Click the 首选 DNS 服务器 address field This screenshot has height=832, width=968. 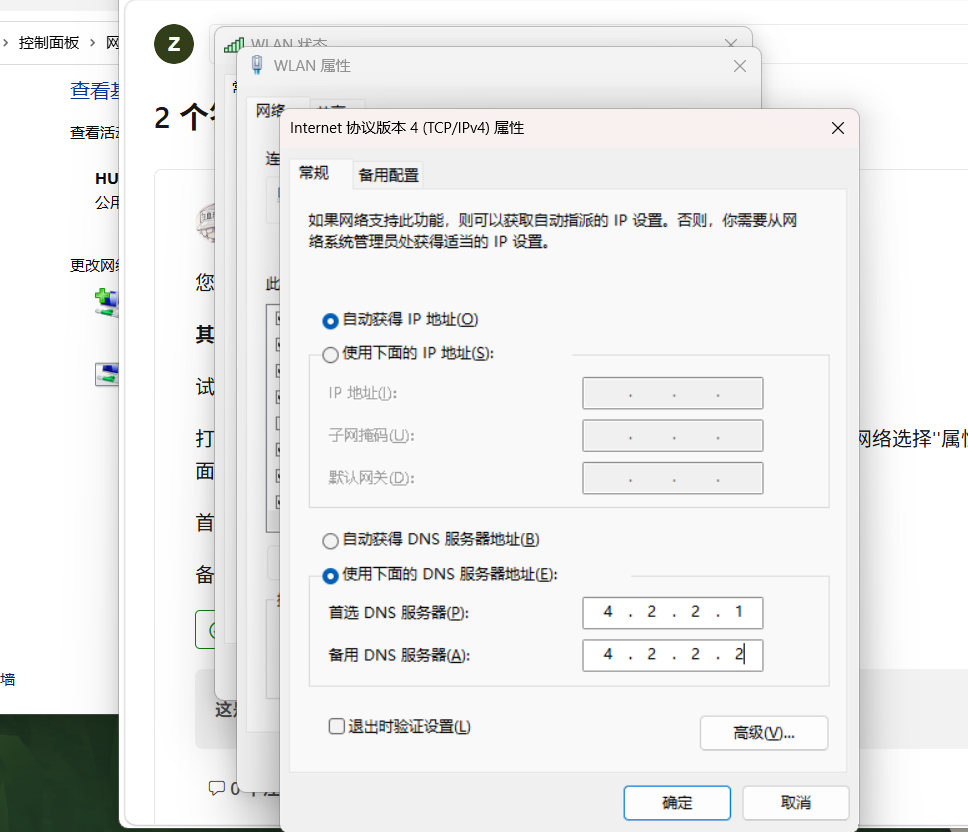(672, 612)
